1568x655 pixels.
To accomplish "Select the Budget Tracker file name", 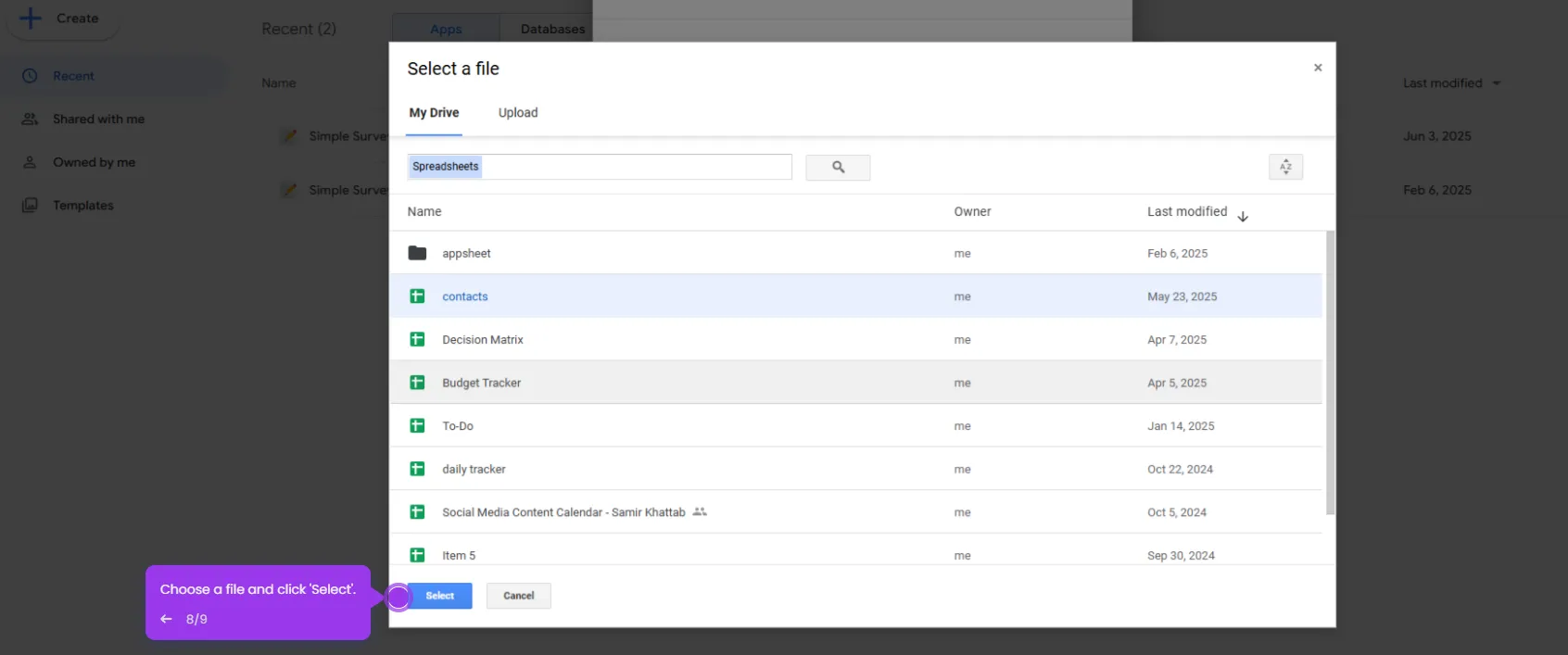I will pyautogui.click(x=482, y=383).
